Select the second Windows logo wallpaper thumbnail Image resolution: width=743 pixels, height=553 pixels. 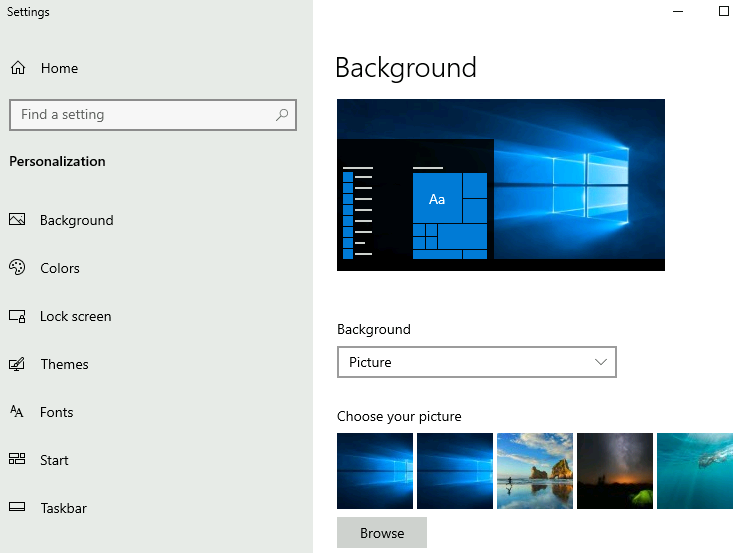(455, 471)
